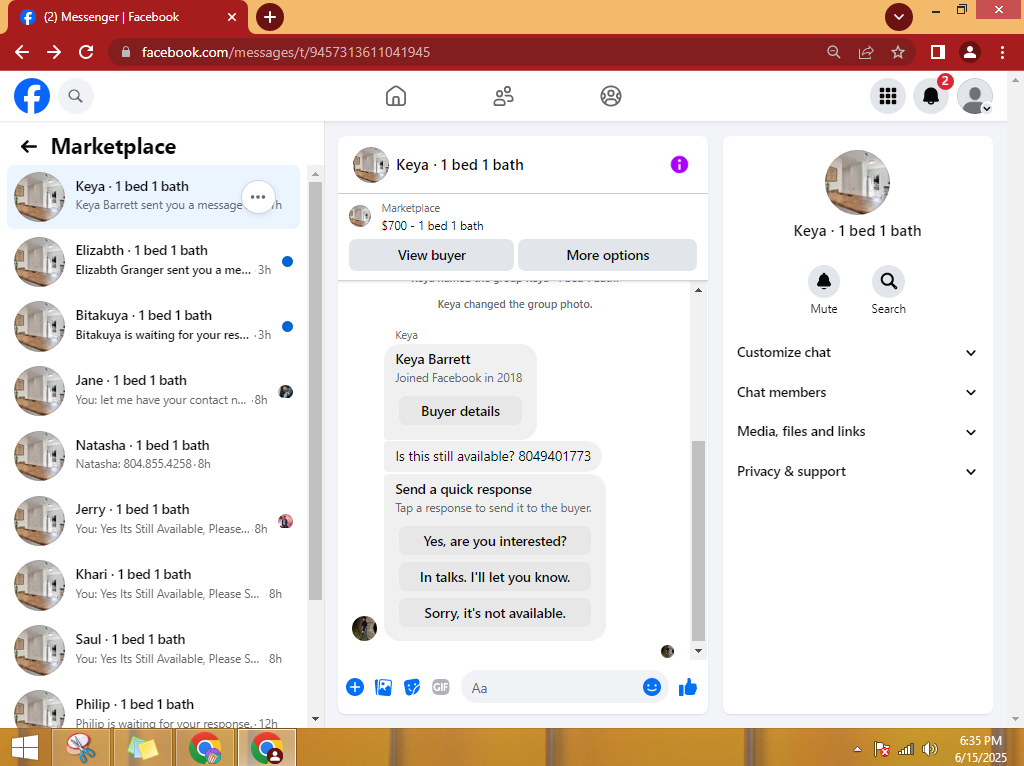
Task: Open the tab search dropdown arrow
Action: tap(899, 17)
